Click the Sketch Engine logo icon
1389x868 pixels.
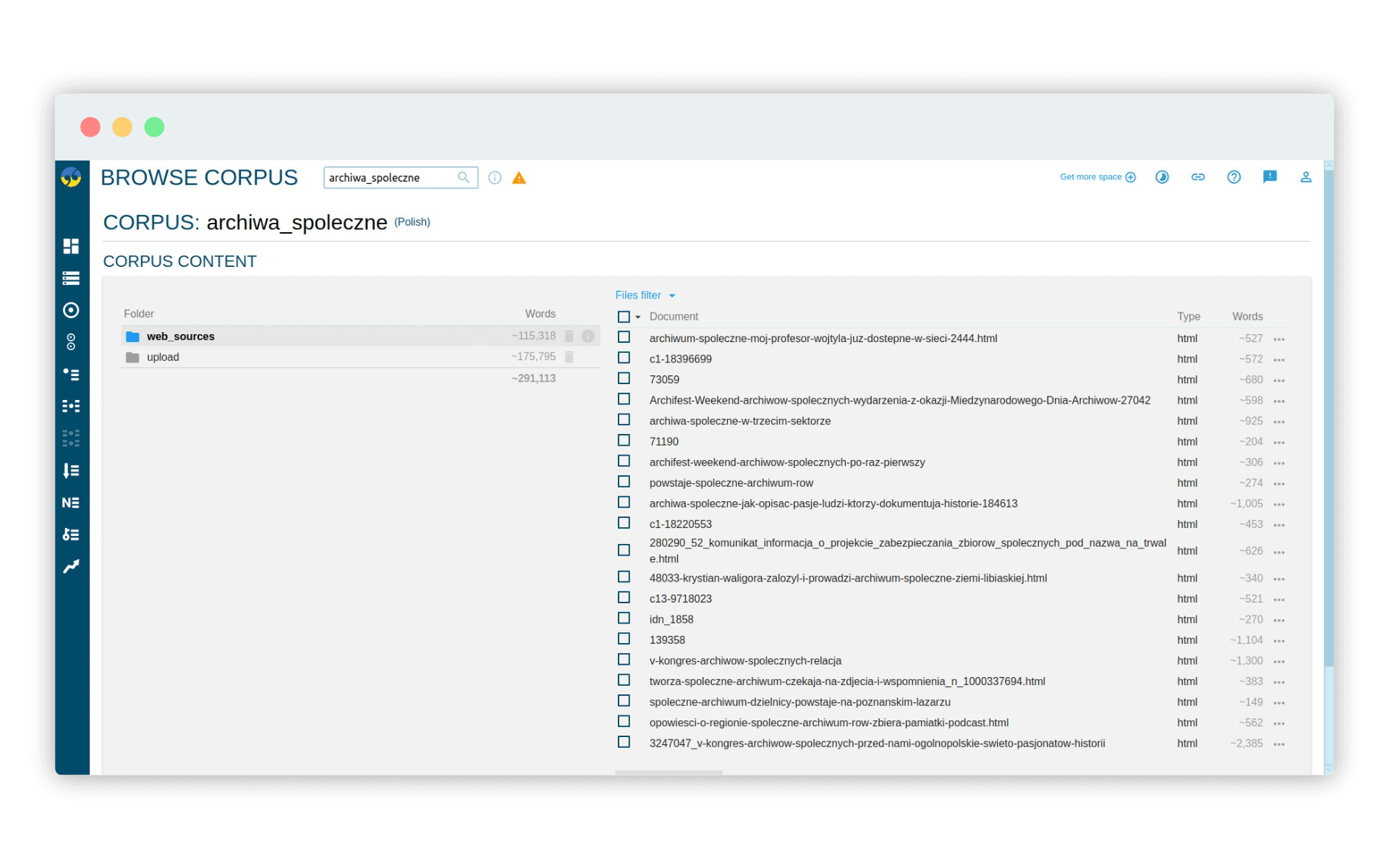coord(72,177)
